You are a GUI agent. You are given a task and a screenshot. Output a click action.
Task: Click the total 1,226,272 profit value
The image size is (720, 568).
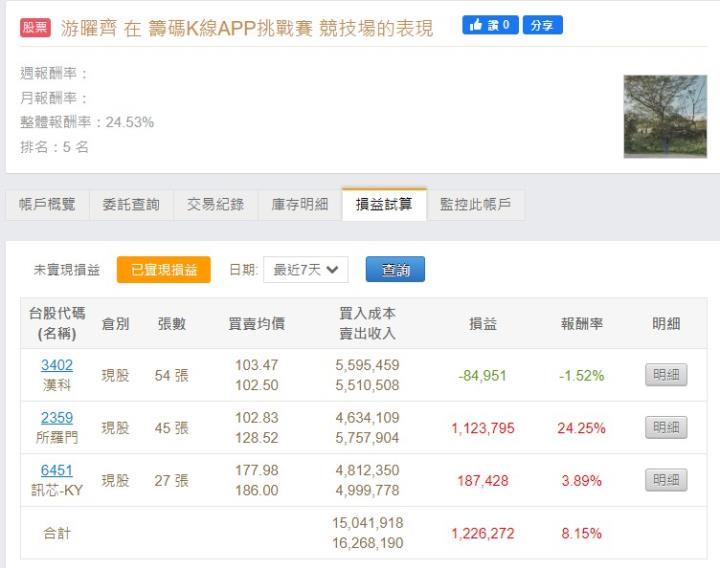tap(483, 534)
